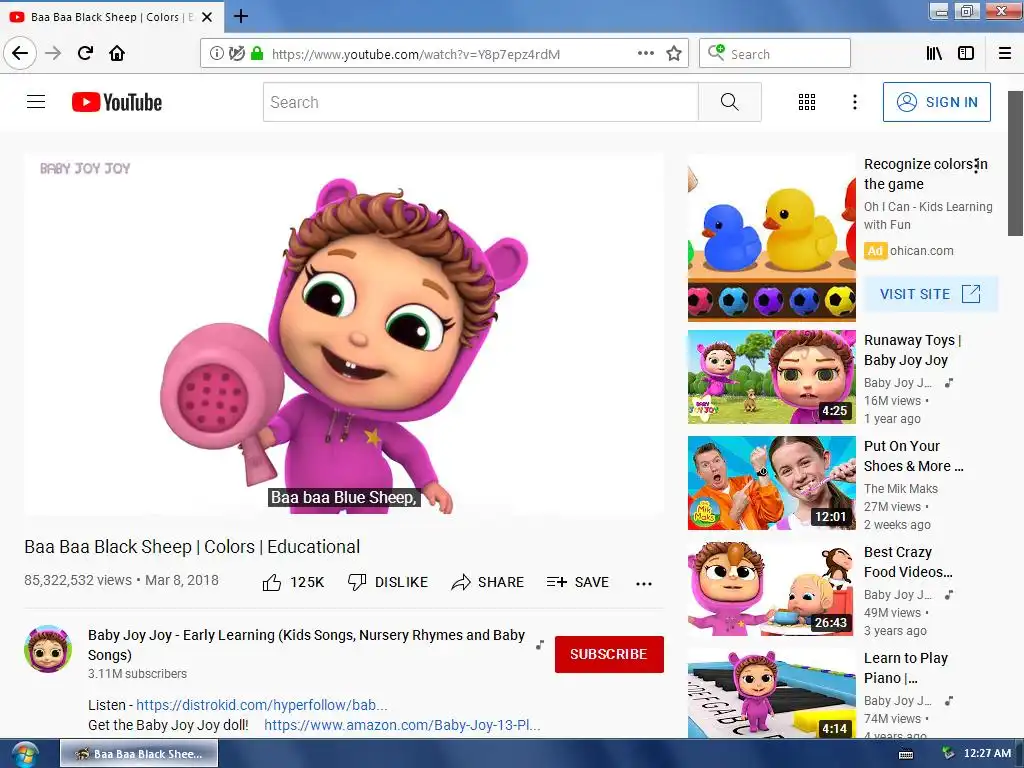
Task: Click the browser forward arrow
Action: pos(53,53)
